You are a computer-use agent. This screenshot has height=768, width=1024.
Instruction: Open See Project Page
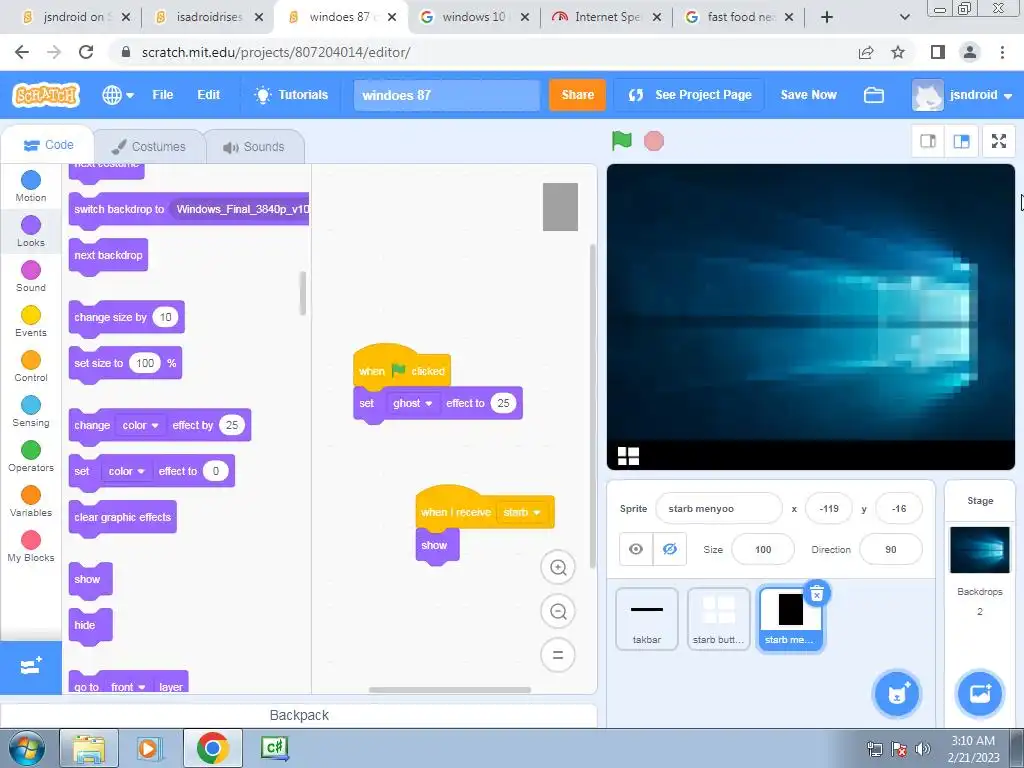(690, 95)
